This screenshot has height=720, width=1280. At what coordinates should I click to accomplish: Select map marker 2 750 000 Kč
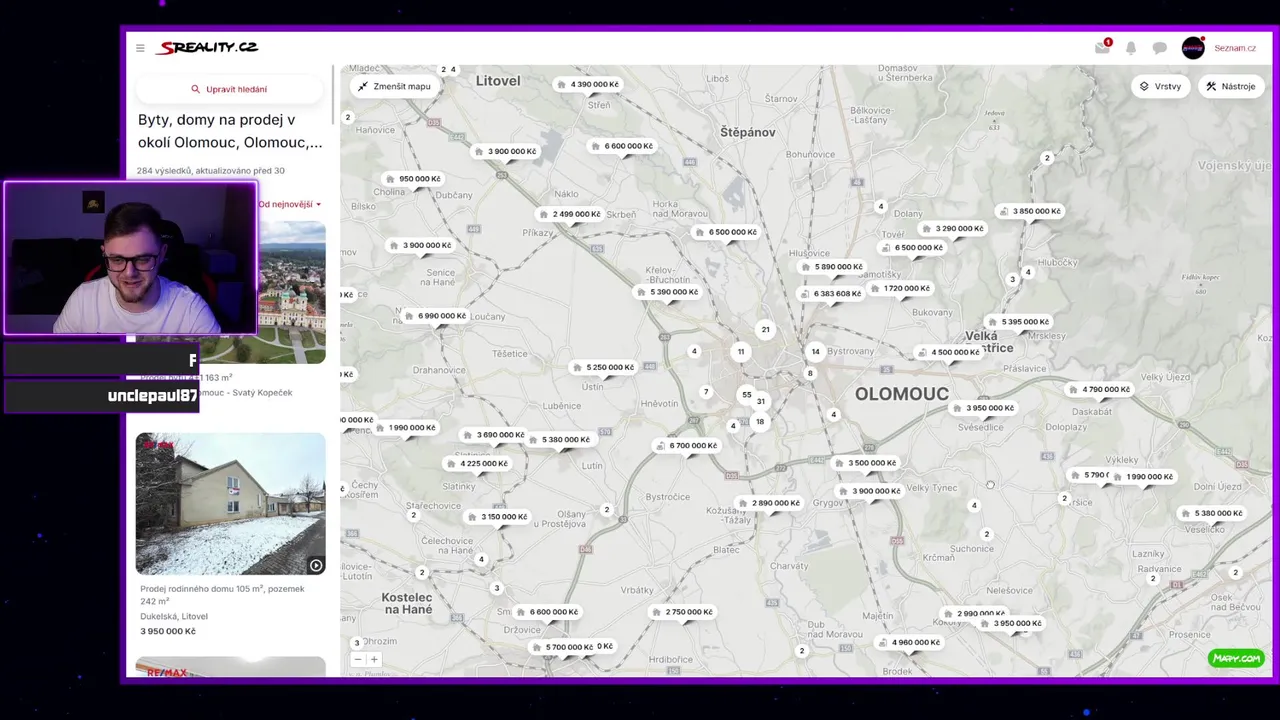click(683, 612)
